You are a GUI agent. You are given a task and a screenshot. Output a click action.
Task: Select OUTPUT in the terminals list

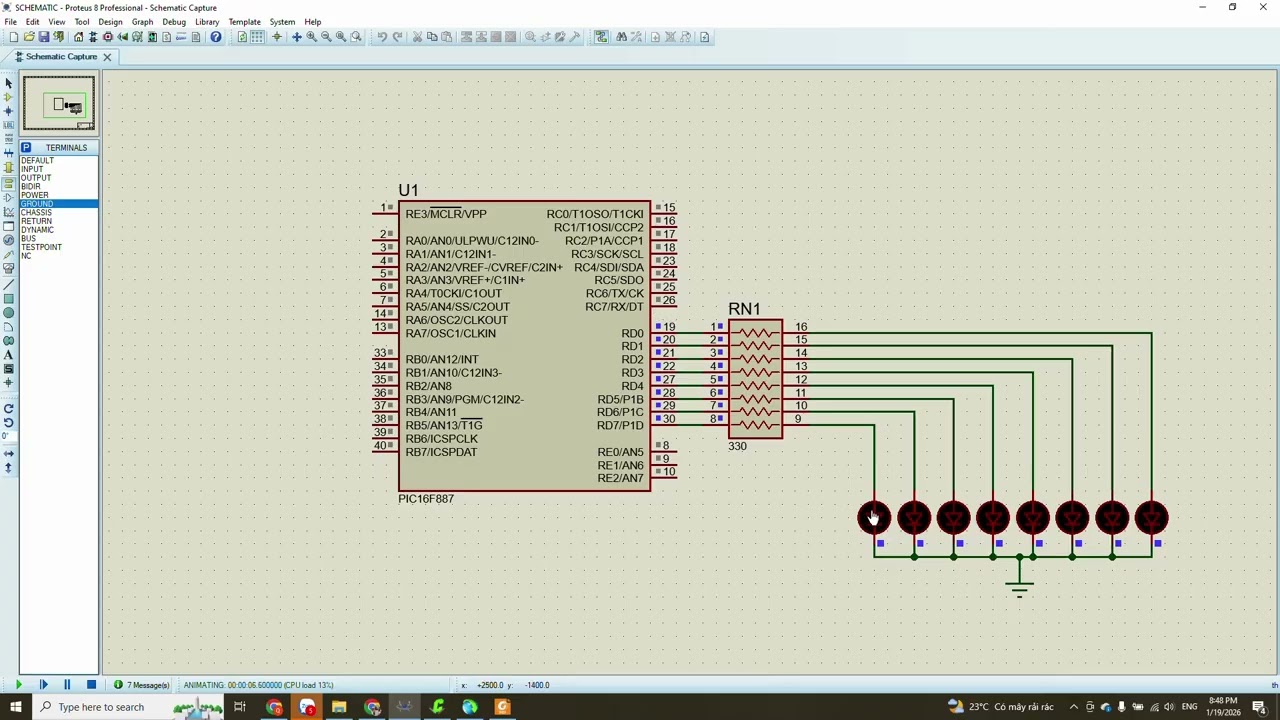point(59,178)
